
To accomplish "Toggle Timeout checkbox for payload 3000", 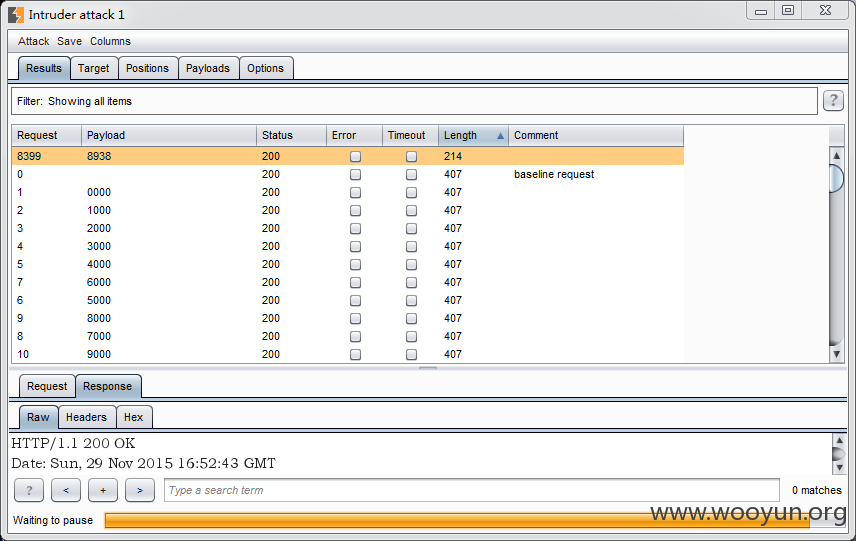I will 412,247.
